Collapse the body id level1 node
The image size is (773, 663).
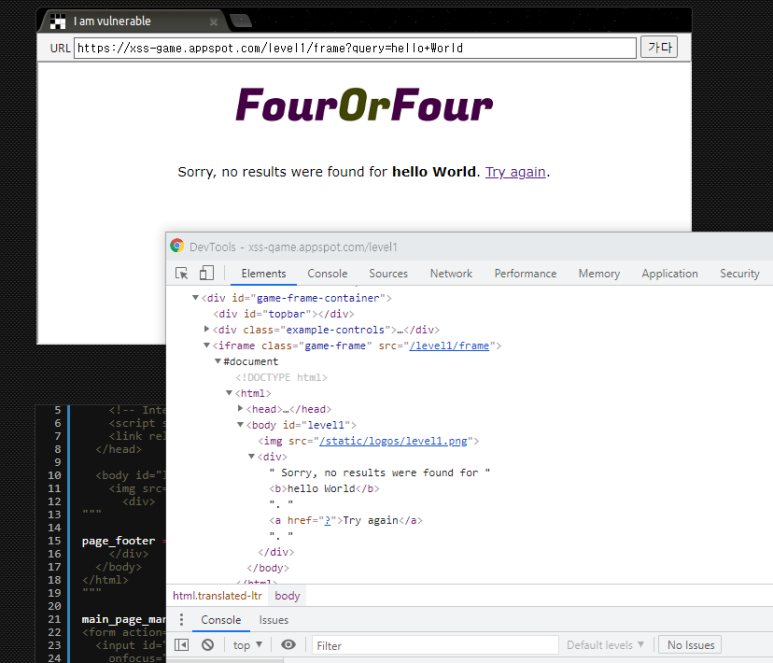(240, 424)
